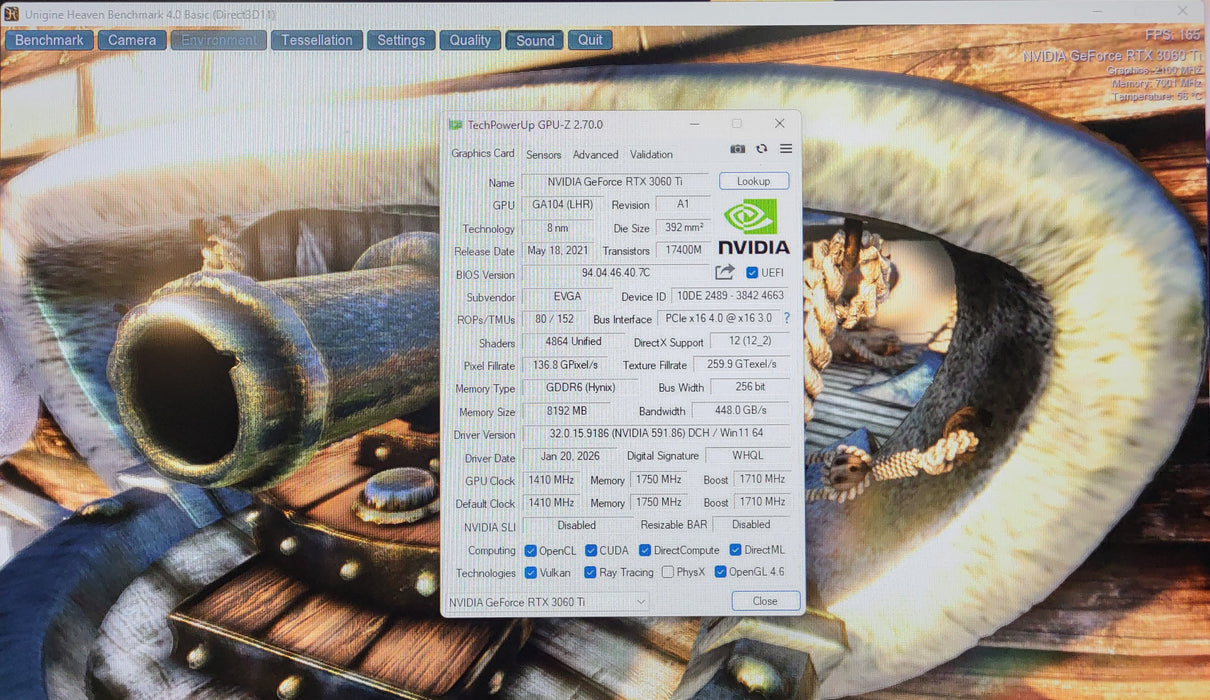Click the Shaders value 4864 Unified
Screen dimensions: 1210x700
tap(574, 342)
